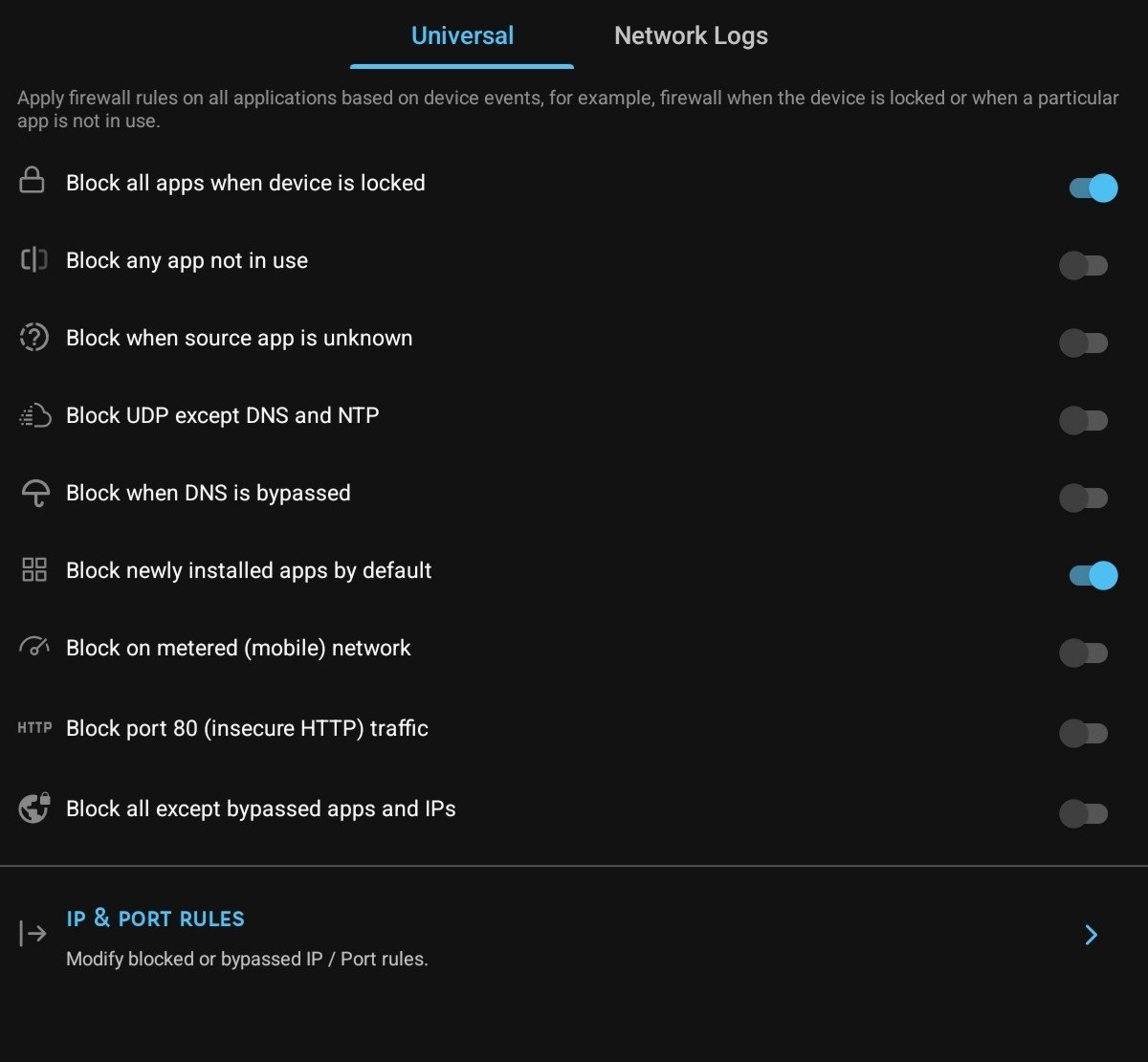Viewport: 1148px width, 1062px height.
Task: Disable Block all apps when device is locked
Action: [1093, 188]
